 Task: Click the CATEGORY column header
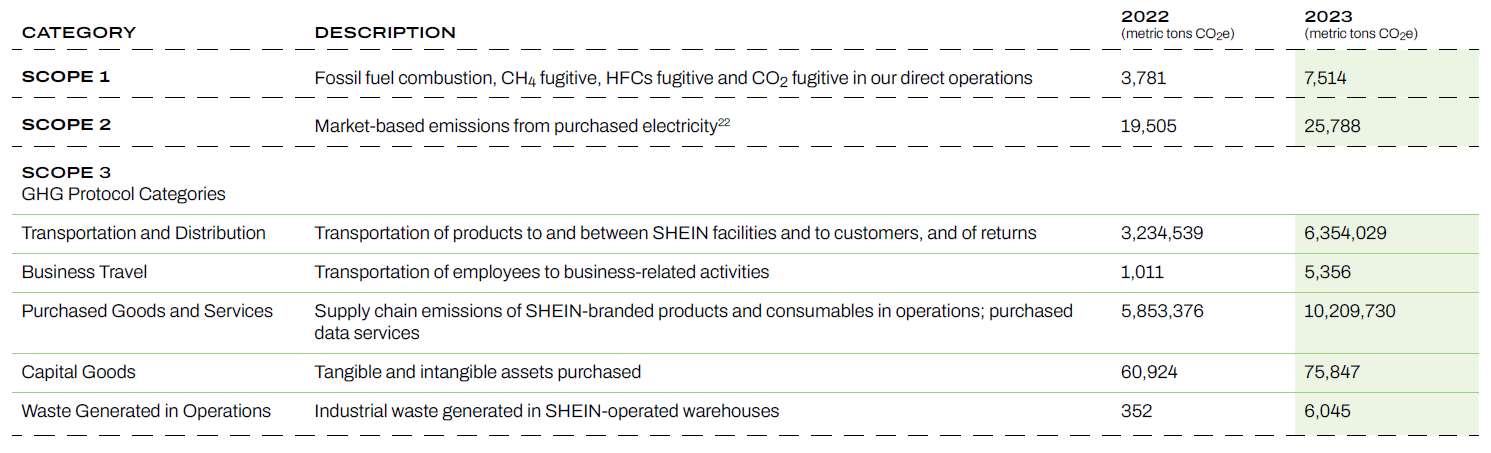(x=79, y=33)
